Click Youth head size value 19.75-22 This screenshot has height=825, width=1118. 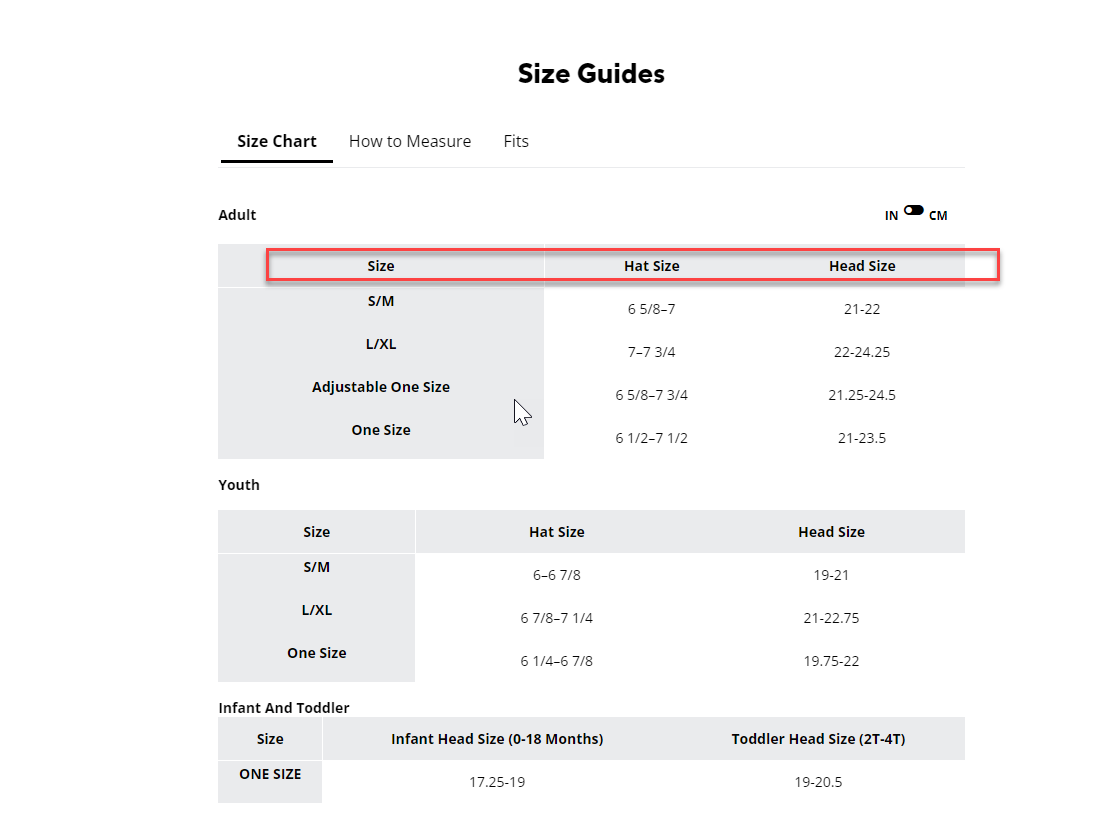[x=831, y=661]
